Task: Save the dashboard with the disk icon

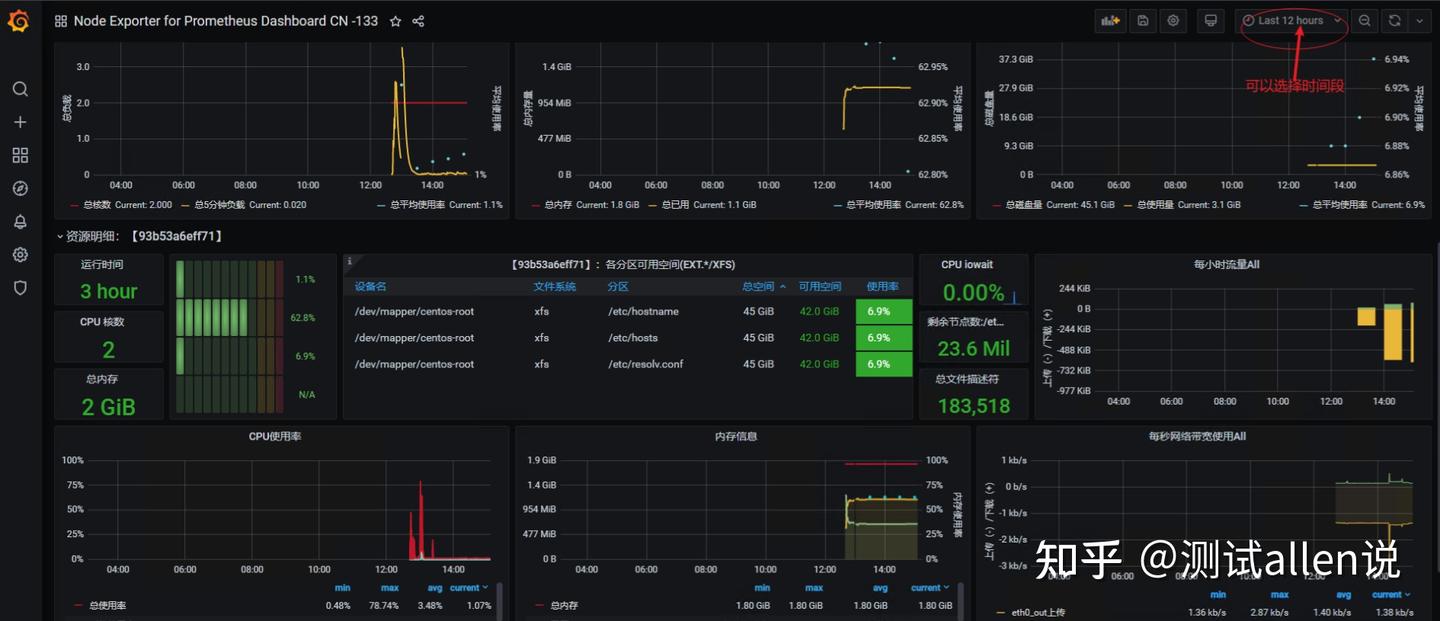Action: tap(1143, 20)
